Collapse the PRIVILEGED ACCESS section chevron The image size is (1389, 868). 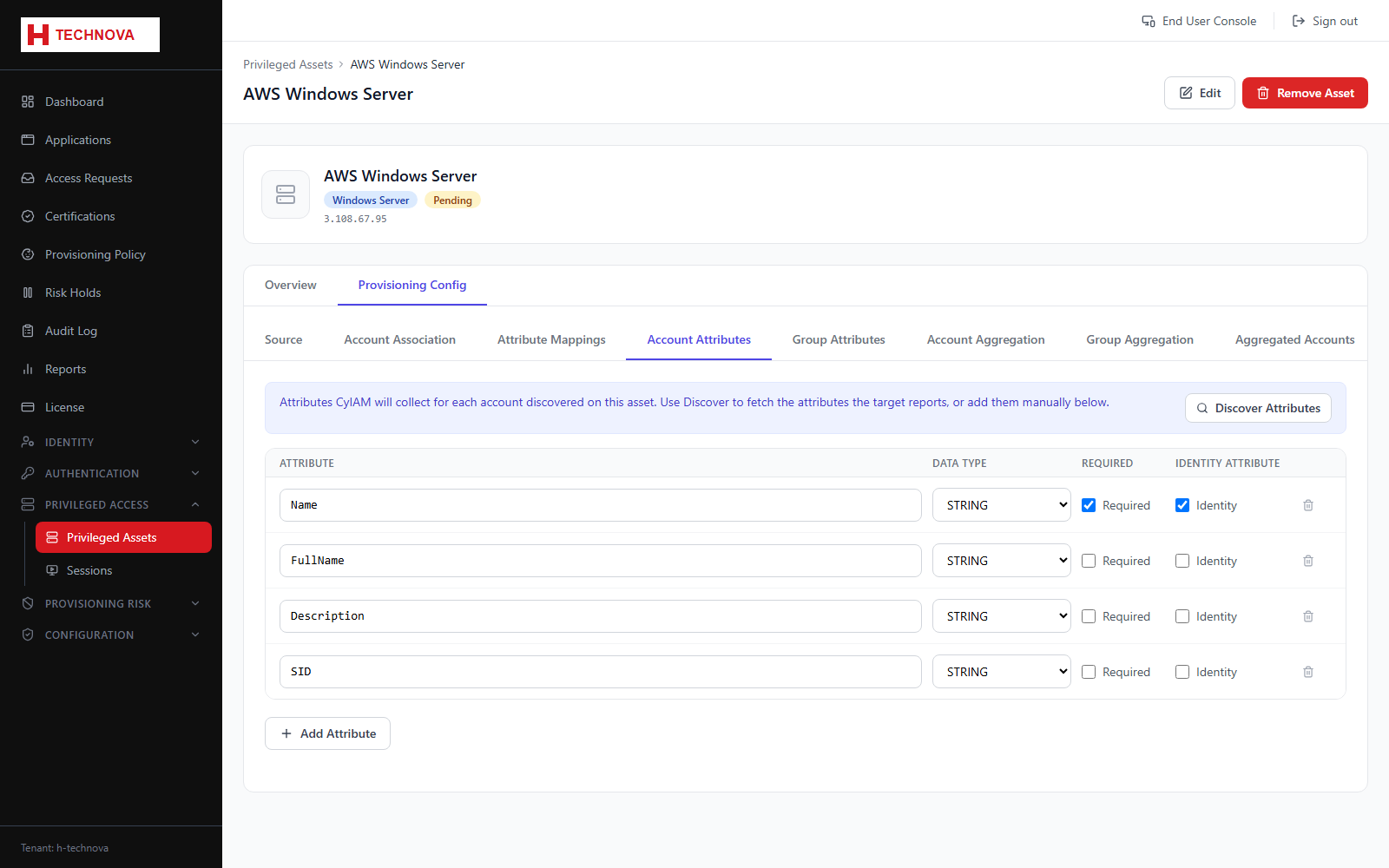tap(195, 504)
